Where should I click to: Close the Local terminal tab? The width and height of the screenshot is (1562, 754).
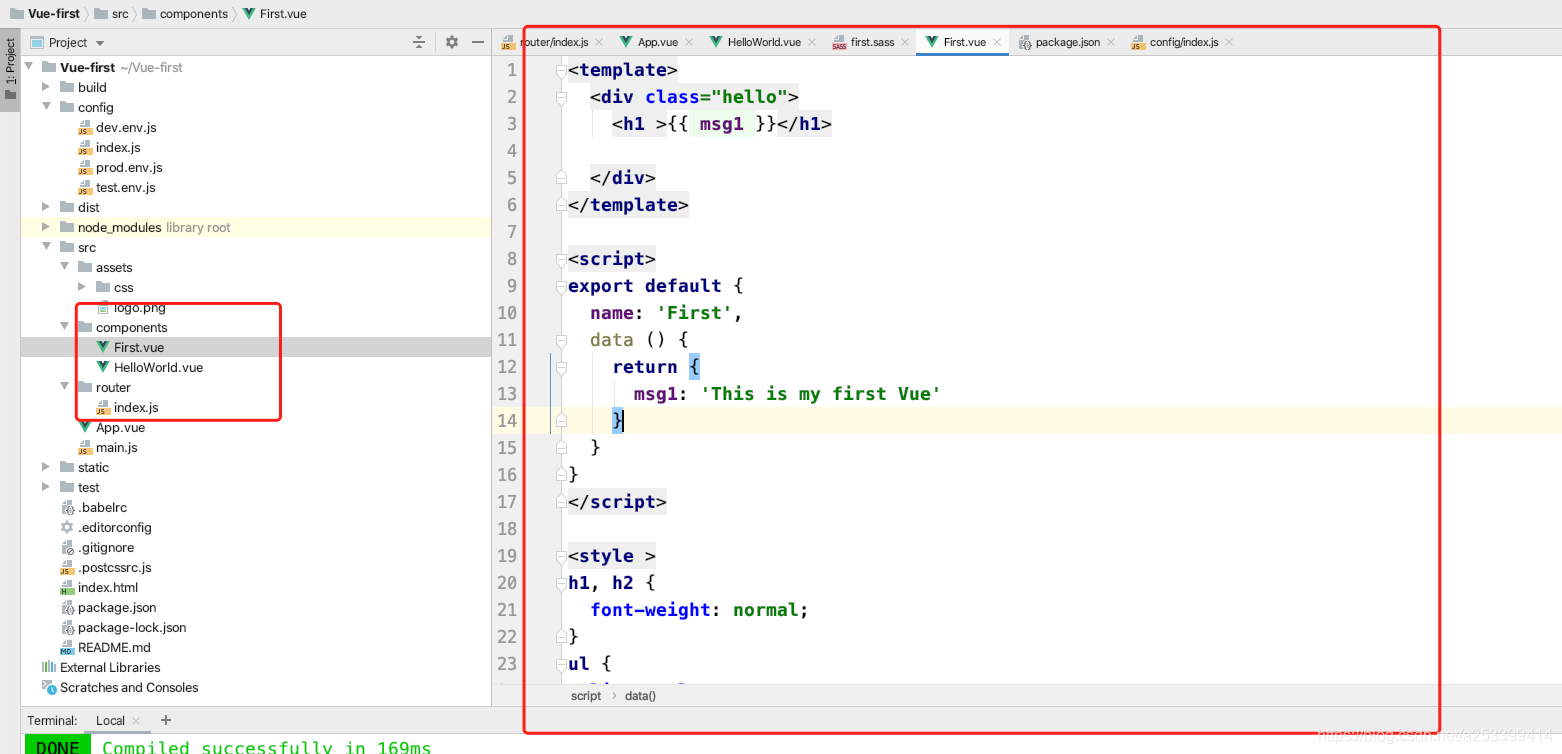tap(137, 720)
